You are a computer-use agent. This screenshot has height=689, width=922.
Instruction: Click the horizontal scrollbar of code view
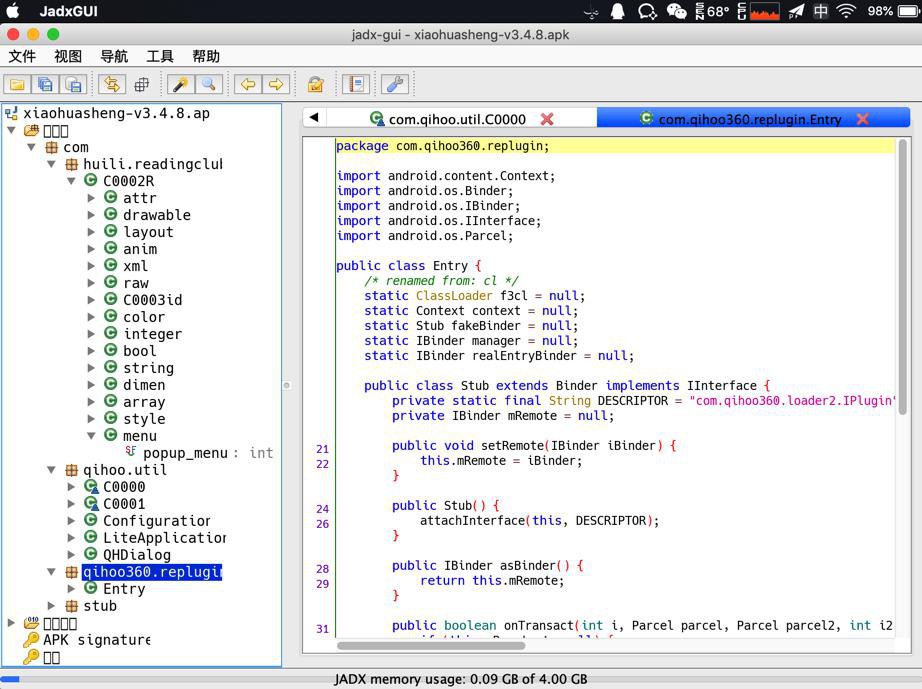coord(430,645)
